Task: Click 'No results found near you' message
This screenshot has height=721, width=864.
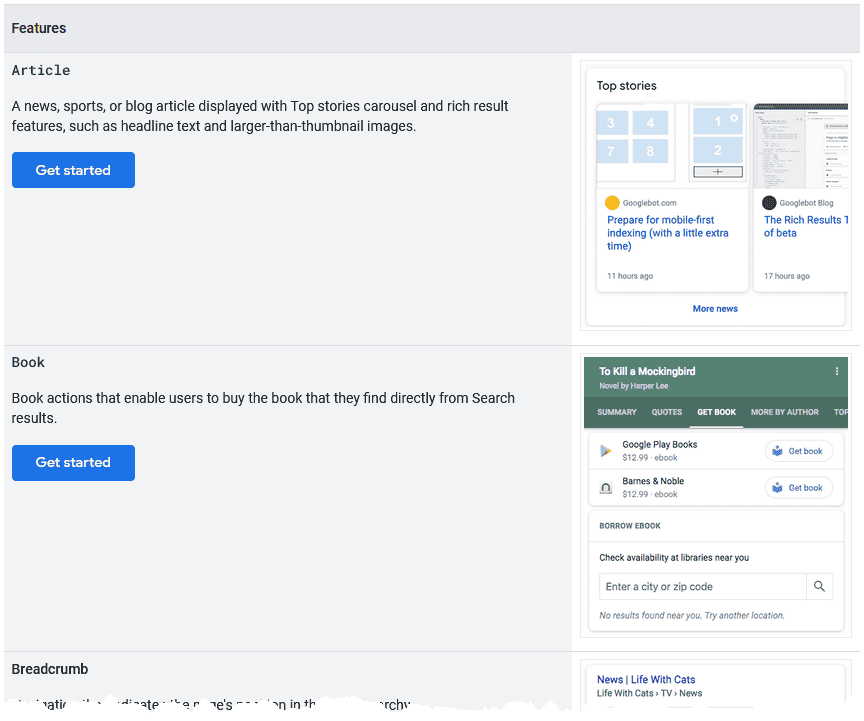Action: pos(692,616)
